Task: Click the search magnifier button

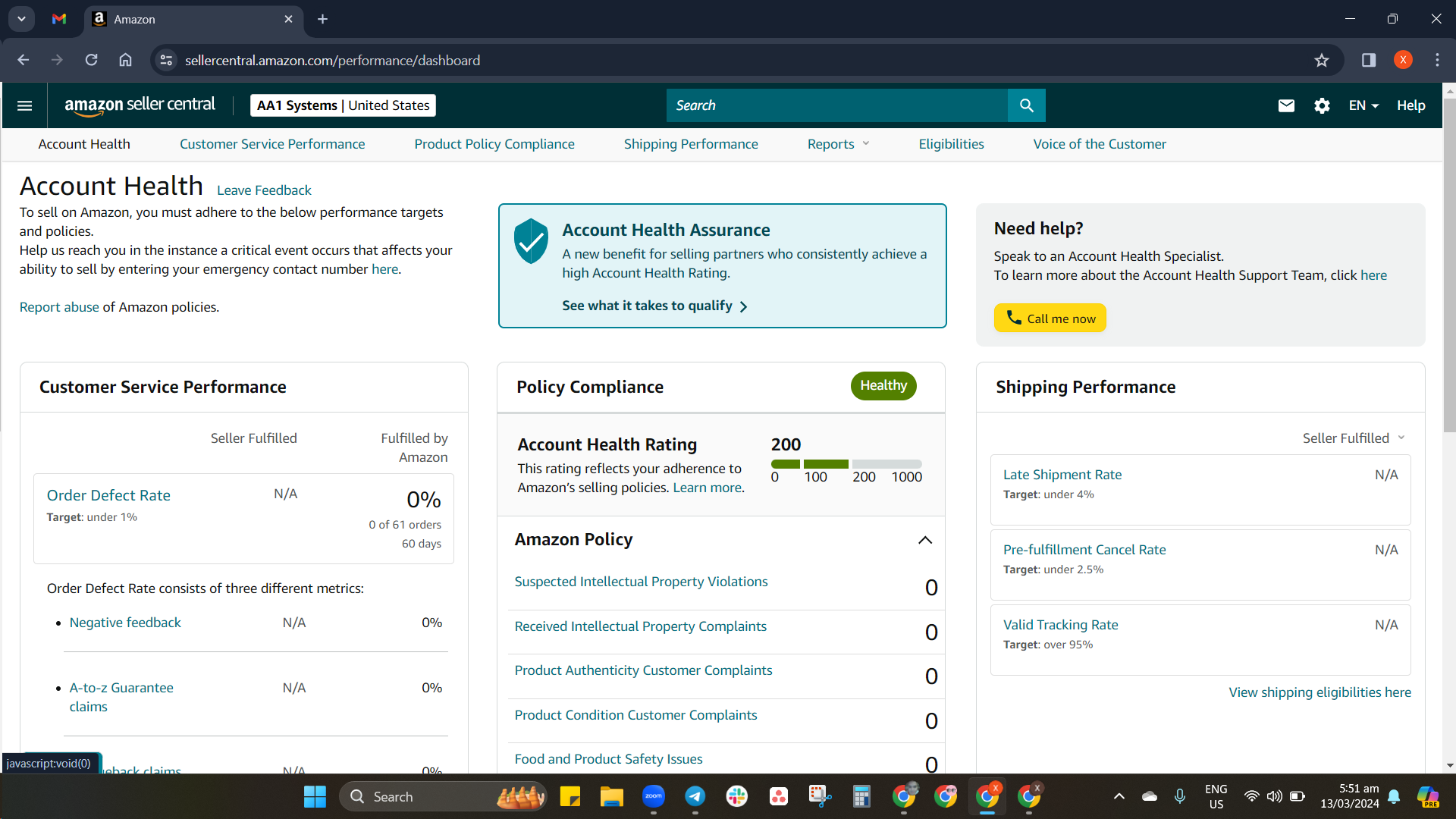Action: pyautogui.click(x=1027, y=105)
